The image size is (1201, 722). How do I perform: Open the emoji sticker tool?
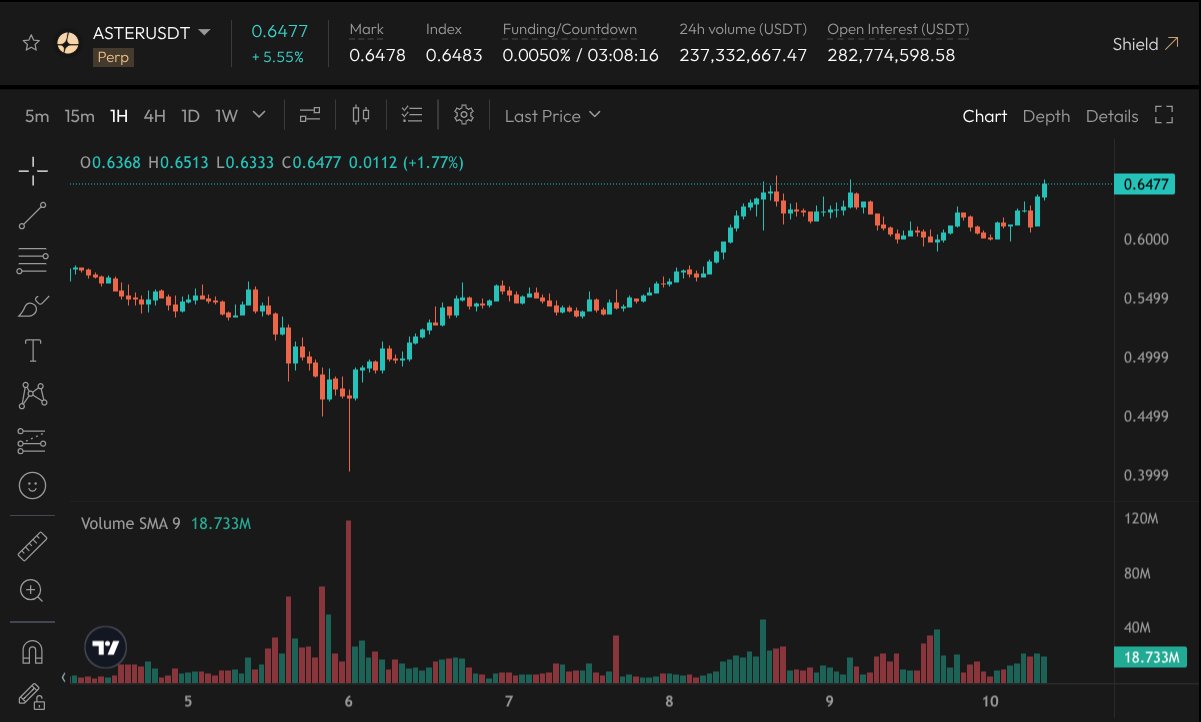click(x=33, y=486)
